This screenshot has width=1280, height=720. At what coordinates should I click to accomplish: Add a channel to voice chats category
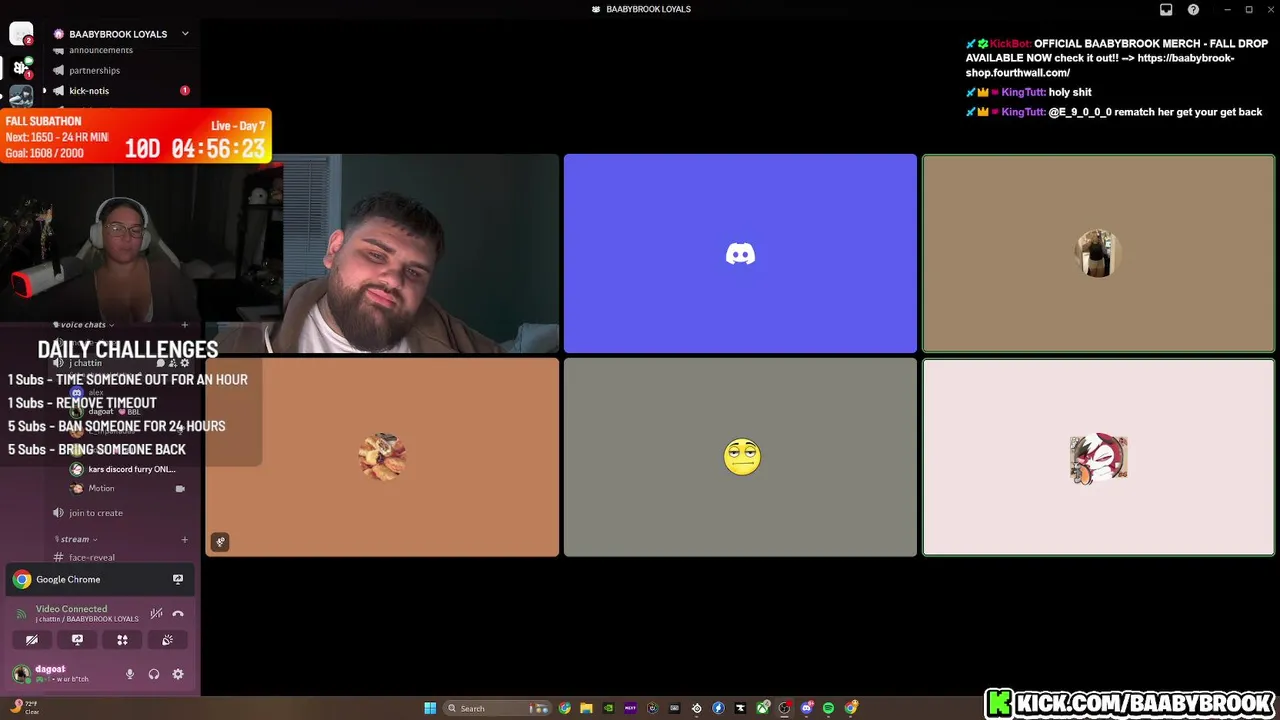pos(184,325)
